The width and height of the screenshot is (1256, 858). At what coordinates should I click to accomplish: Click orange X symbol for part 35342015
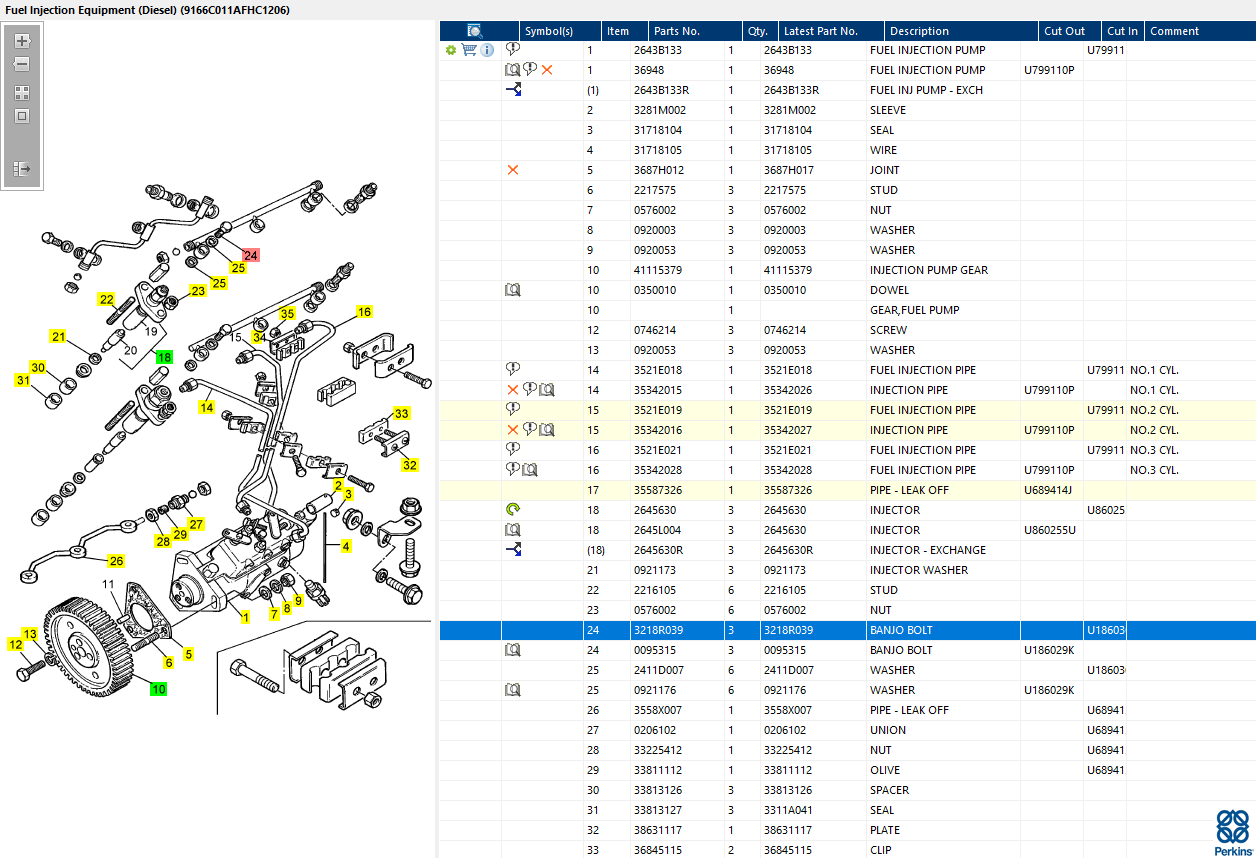point(513,390)
